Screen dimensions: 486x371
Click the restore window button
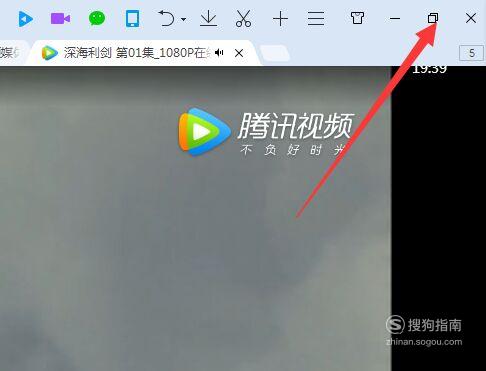click(433, 18)
